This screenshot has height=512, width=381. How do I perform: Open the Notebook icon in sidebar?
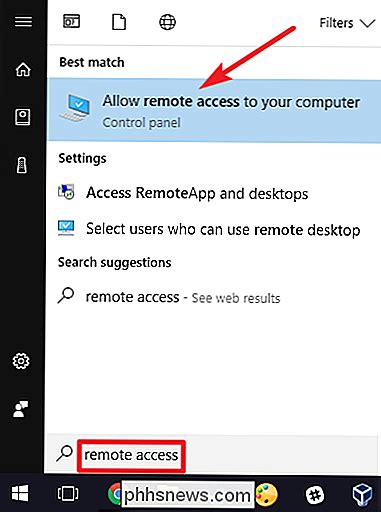pos(22,117)
